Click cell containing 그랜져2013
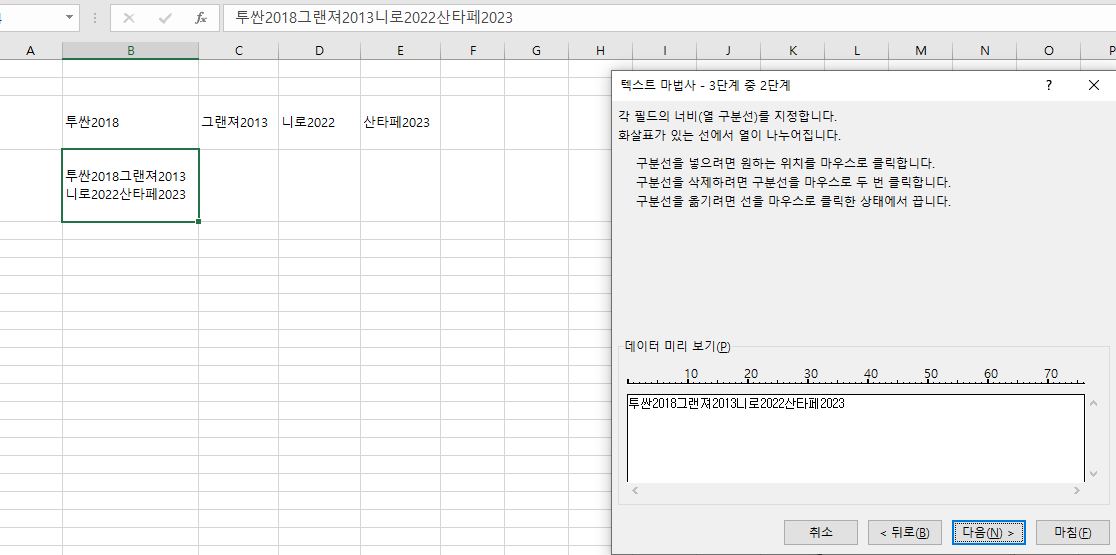This screenshot has width=1116, height=555. [x=238, y=122]
